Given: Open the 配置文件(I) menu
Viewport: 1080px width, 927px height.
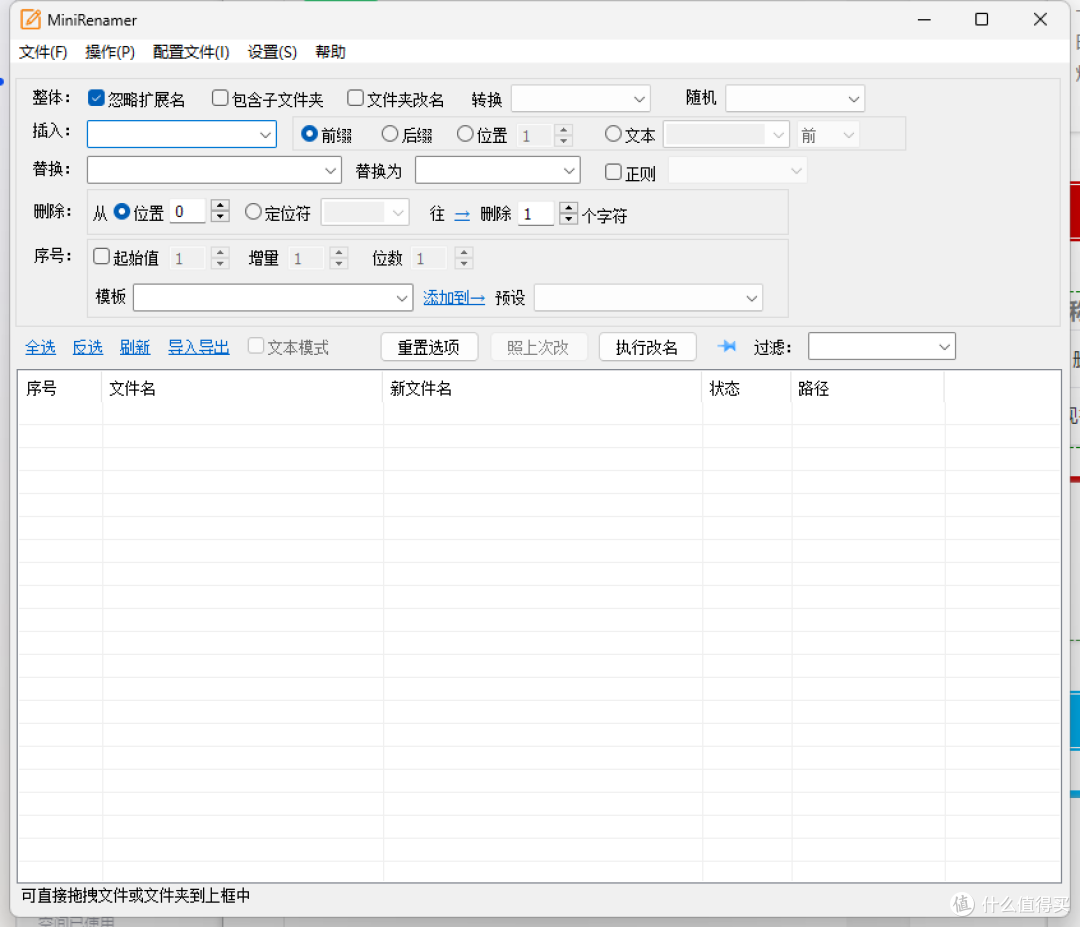Looking at the screenshot, I should [x=191, y=52].
